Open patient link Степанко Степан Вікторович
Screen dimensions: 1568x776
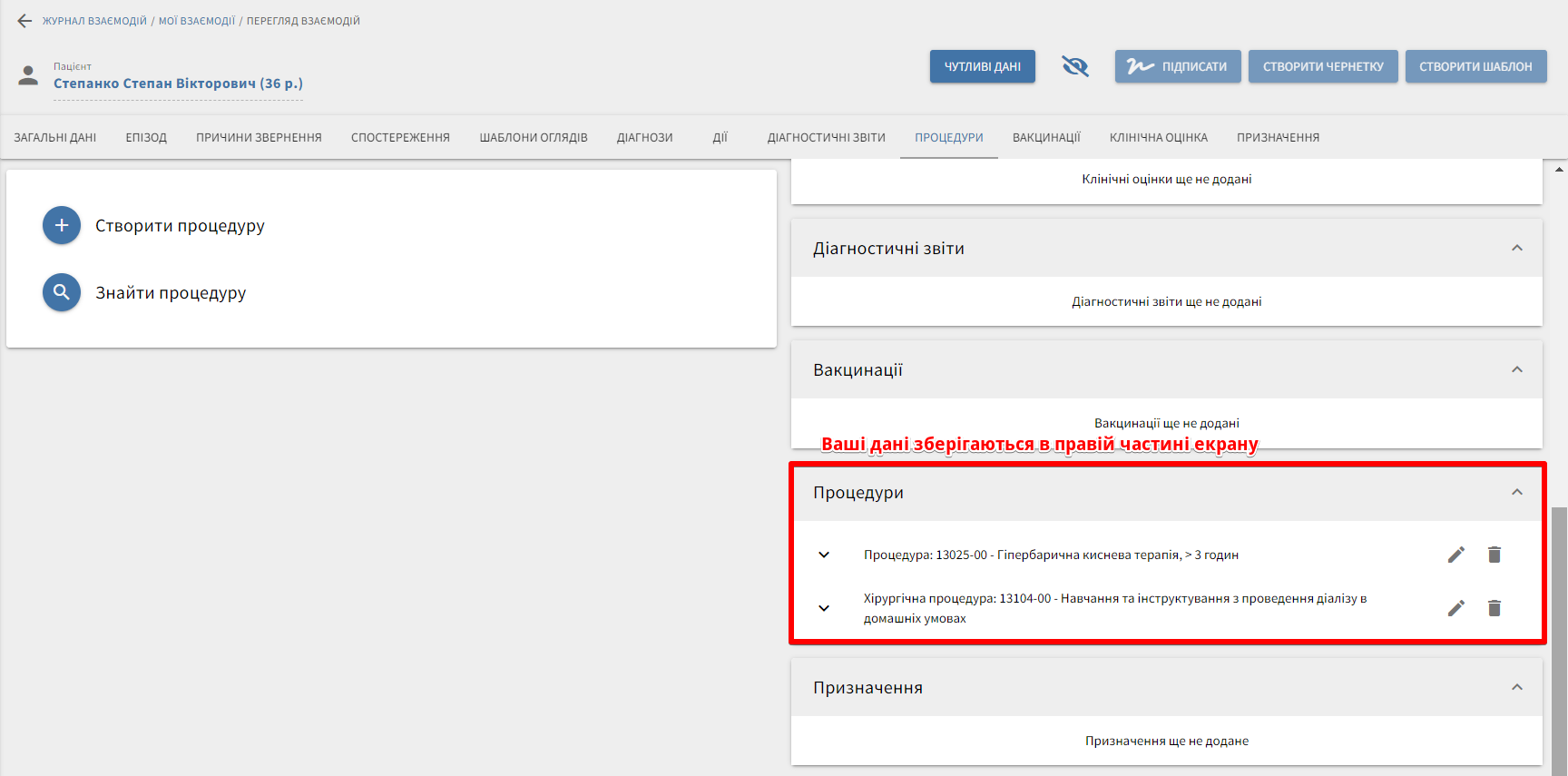coord(178,83)
